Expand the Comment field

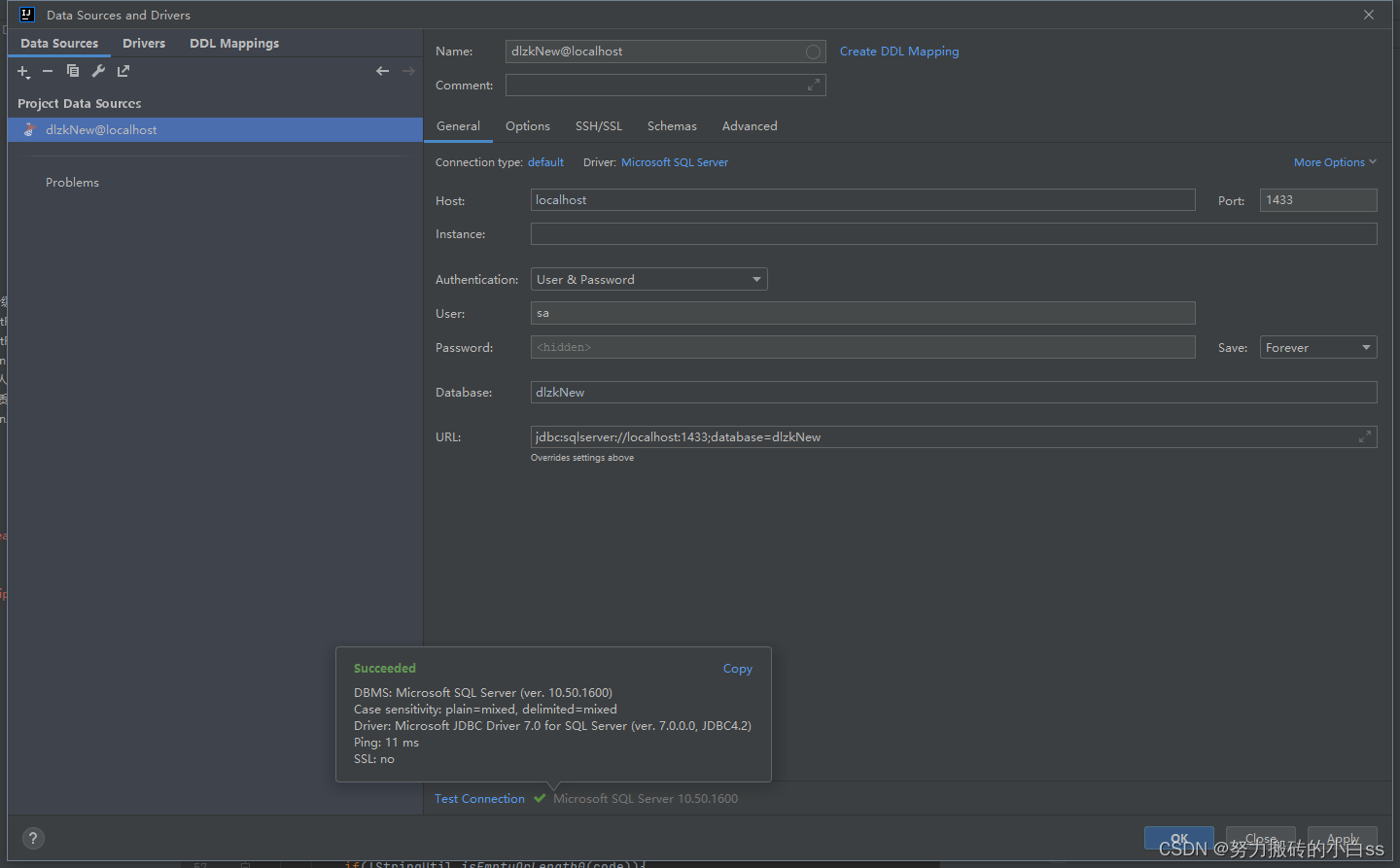click(813, 86)
